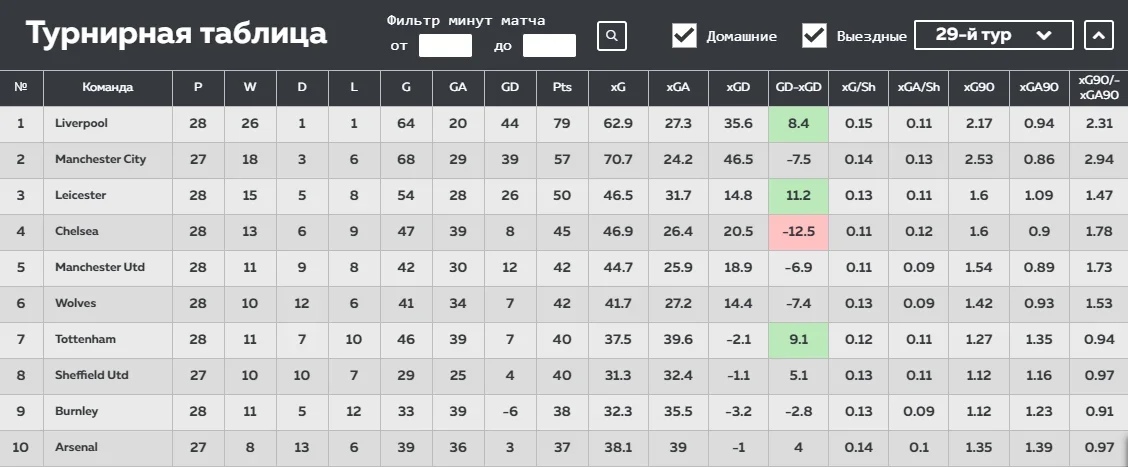This screenshot has height=467, width=1128.
Task: Open the Liverpool team row
Action: [x=82, y=123]
